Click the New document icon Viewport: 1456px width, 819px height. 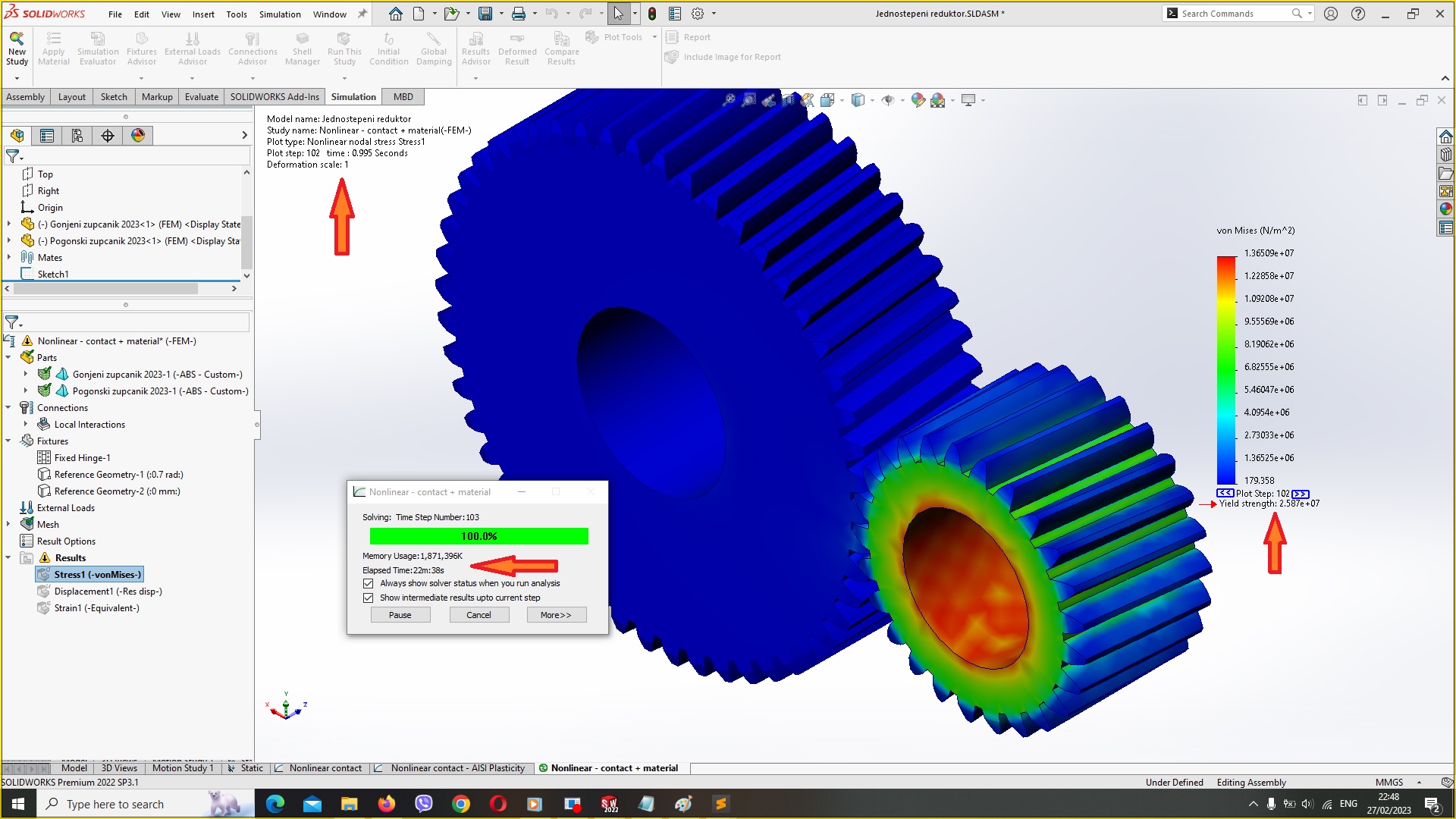pyautogui.click(x=419, y=14)
